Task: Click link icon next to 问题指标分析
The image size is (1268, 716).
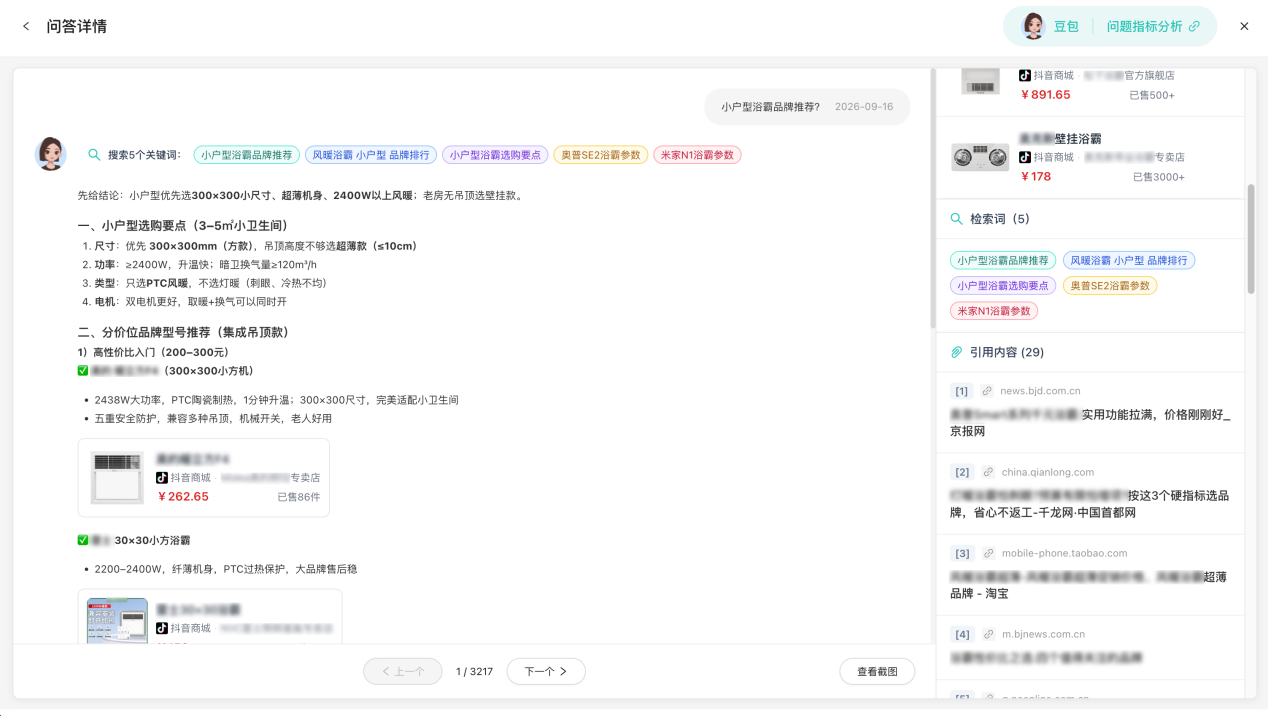Action: pos(1194,26)
